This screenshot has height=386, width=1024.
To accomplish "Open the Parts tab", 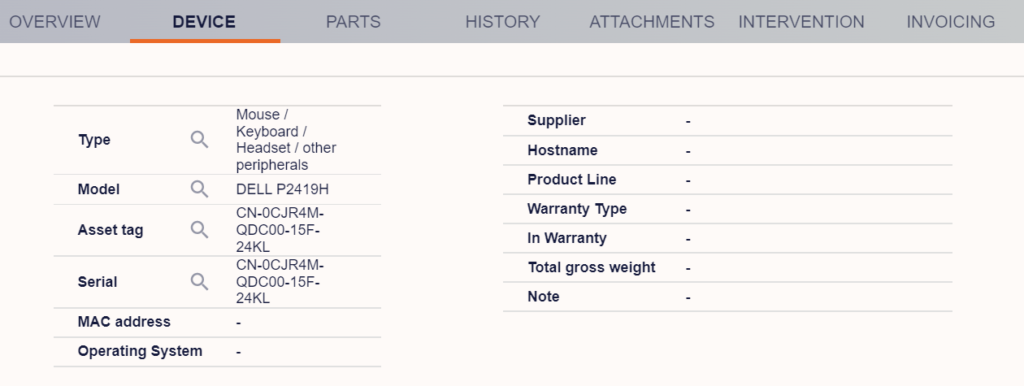I will [353, 22].
